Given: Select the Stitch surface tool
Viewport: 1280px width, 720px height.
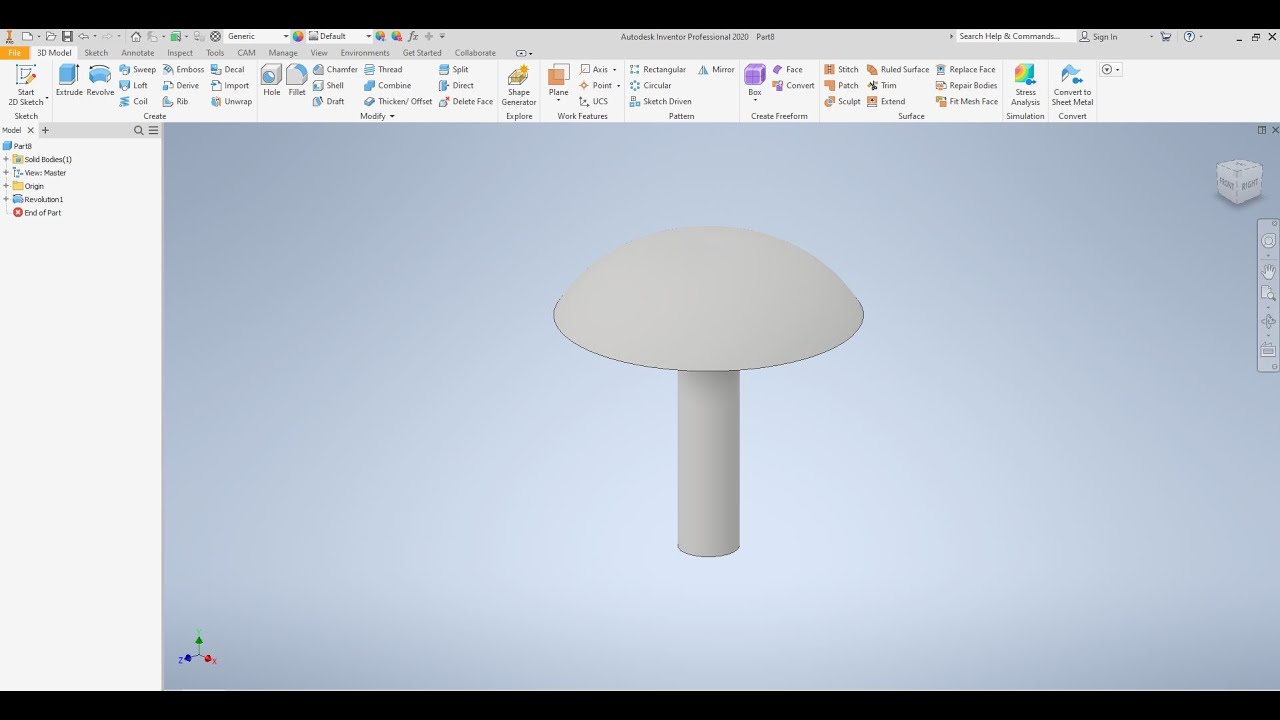Looking at the screenshot, I should (x=841, y=70).
